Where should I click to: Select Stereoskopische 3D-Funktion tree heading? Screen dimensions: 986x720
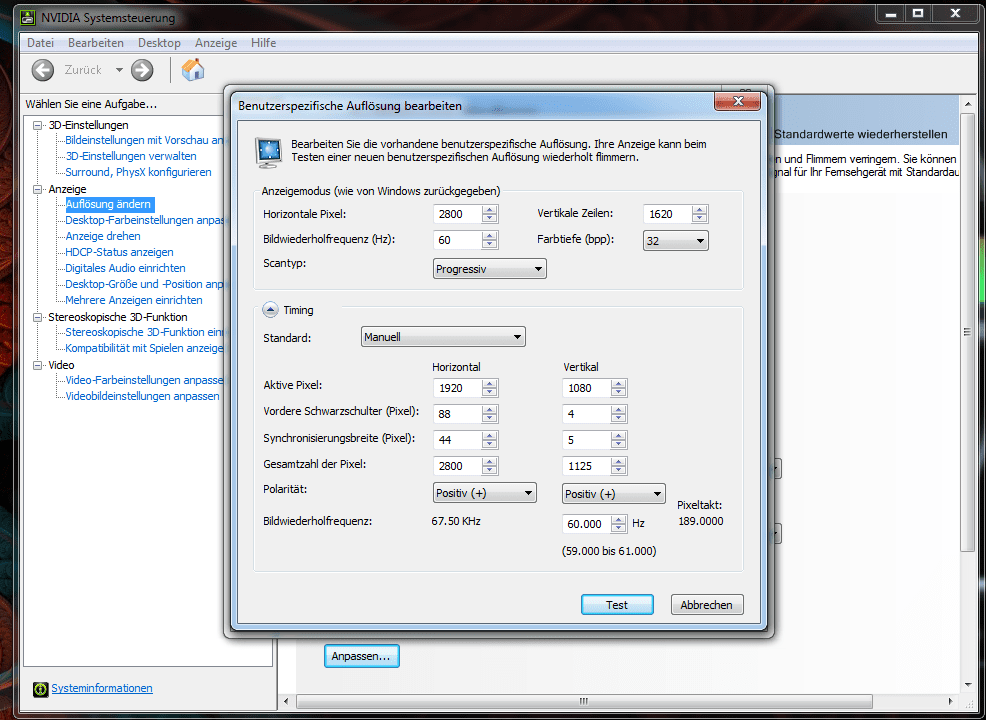click(x=118, y=317)
